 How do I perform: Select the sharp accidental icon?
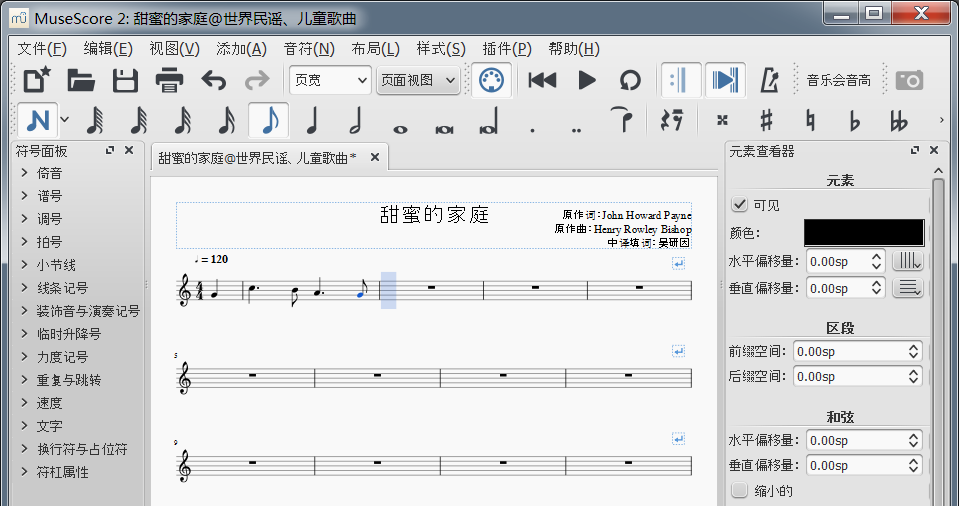point(767,121)
